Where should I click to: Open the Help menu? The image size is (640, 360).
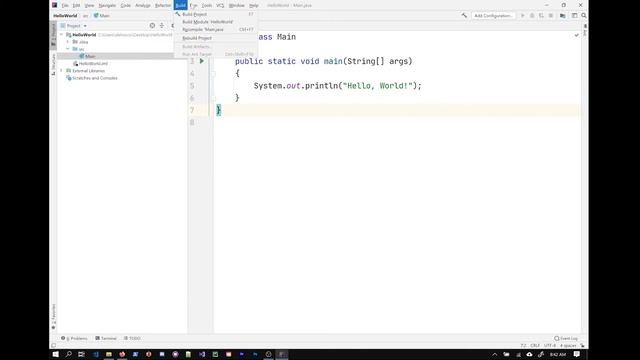[253, 5]
